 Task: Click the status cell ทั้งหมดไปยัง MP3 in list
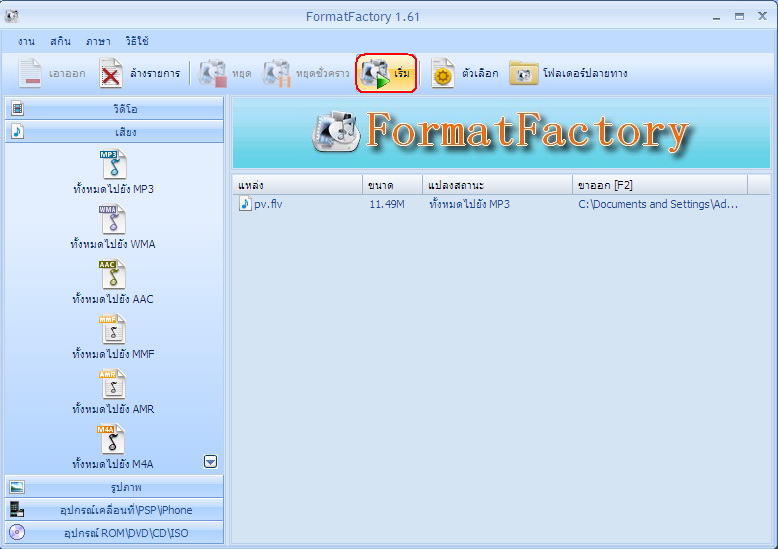pyautogui.click(x=469, y=204)
